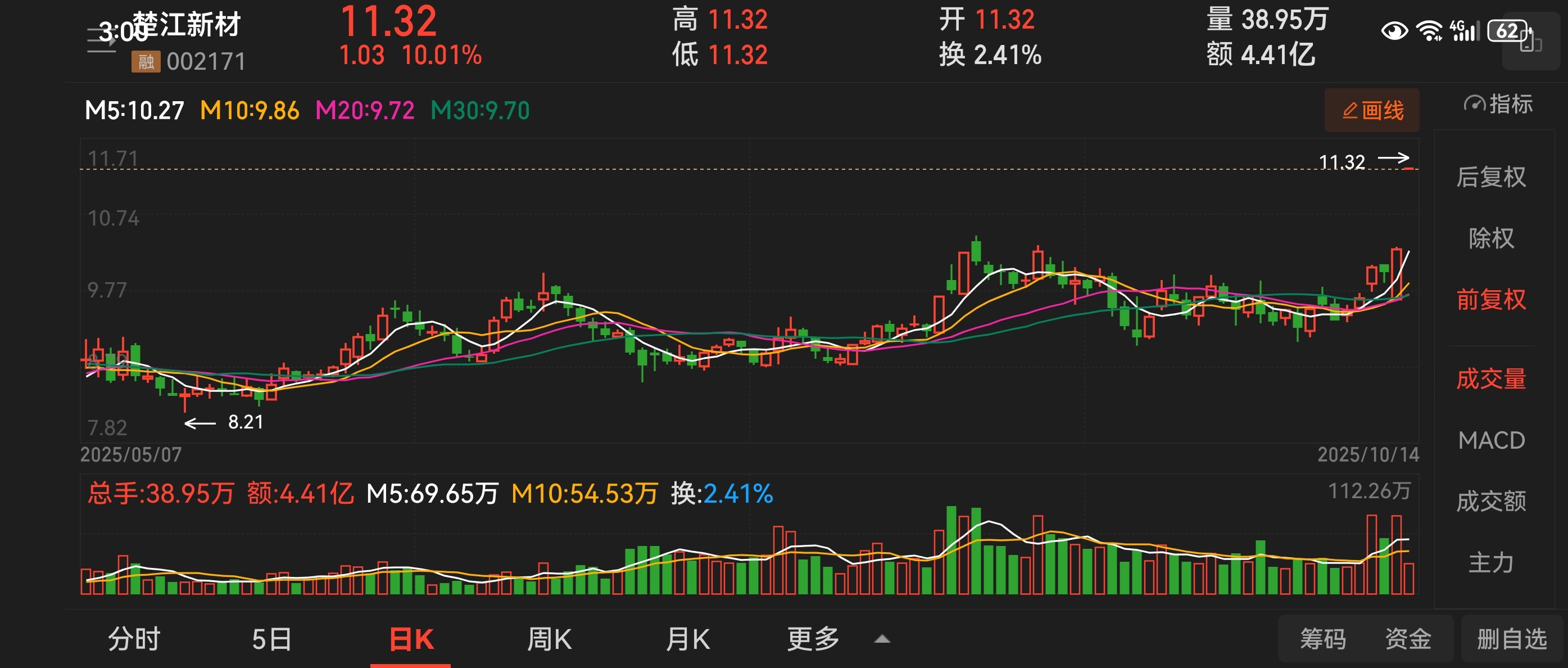
Task: Tap the battery 62 indicator icon
Action: (1507, 30)
